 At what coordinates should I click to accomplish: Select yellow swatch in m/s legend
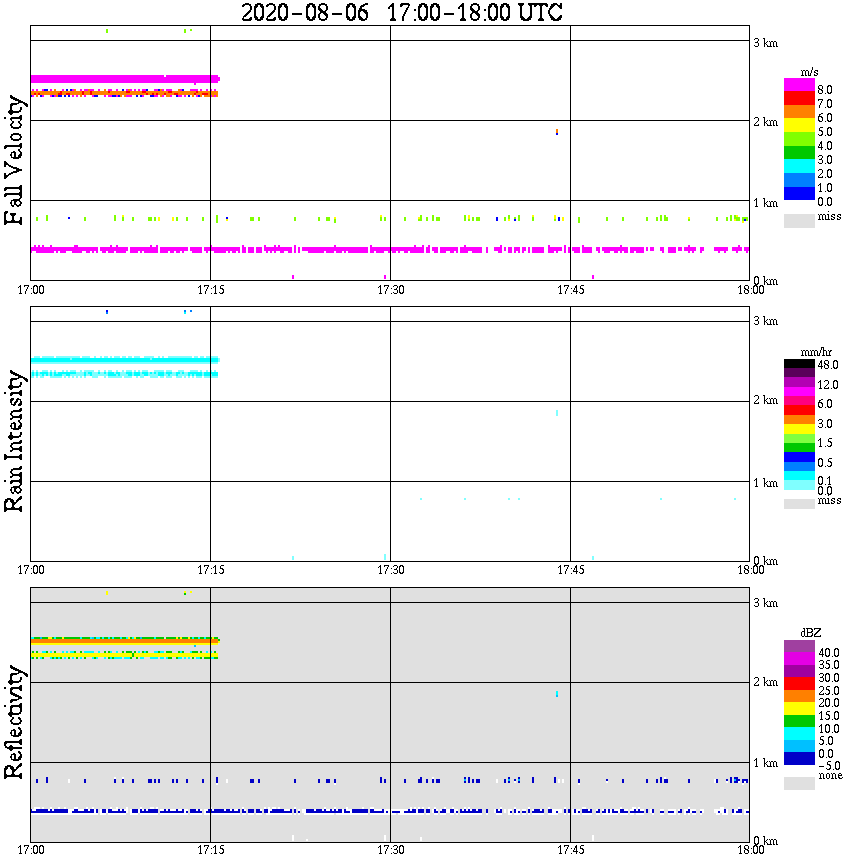coord(799,125)
